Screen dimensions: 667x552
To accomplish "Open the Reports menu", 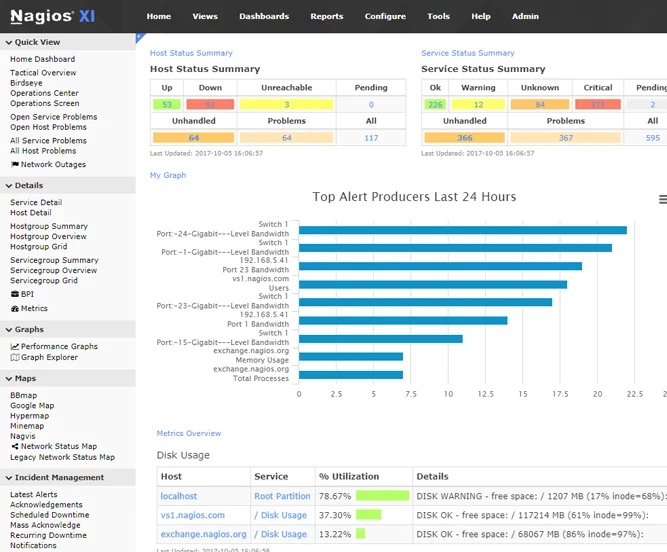I will tap(327, 16).
